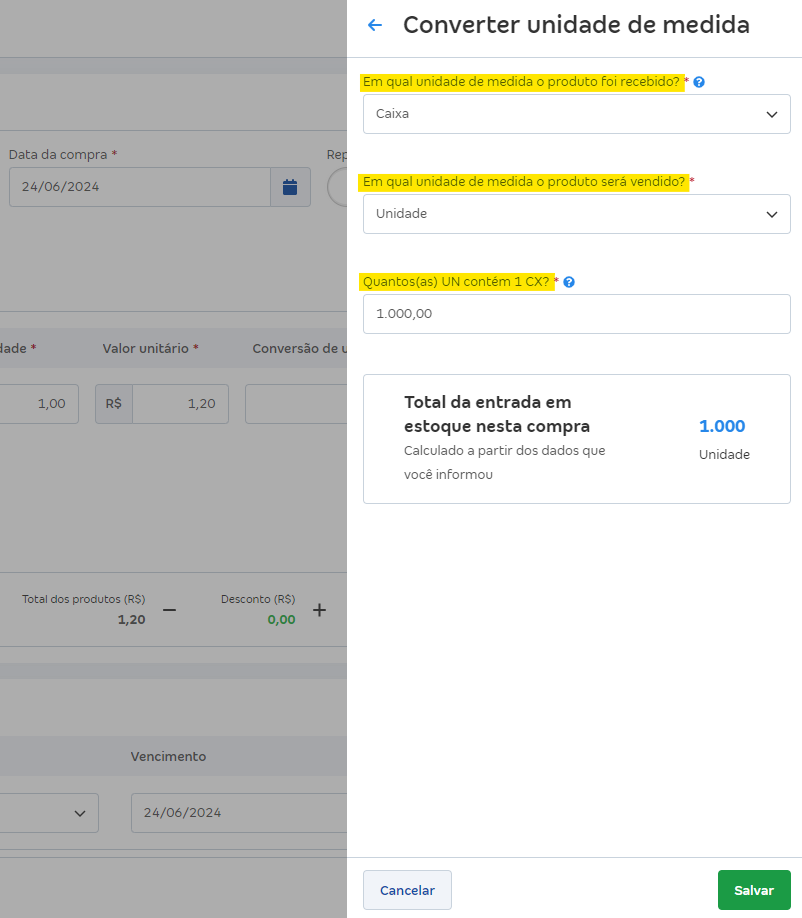This screenshot has width=802, height=918.
Task: Click the 'Vencimento' column header
Action: point(168,756)
